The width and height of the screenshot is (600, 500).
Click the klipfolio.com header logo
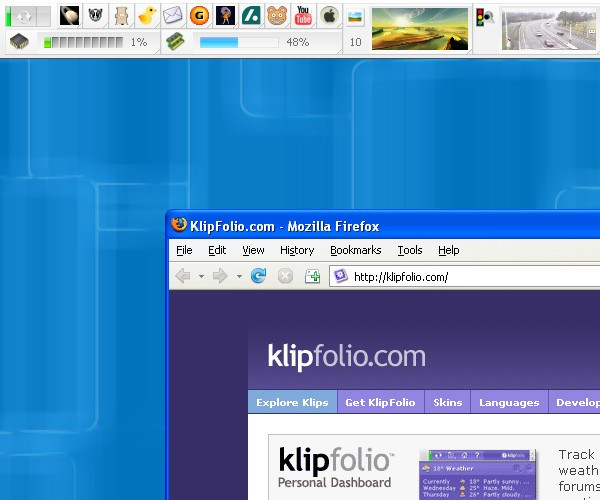(x=347, y=357)
